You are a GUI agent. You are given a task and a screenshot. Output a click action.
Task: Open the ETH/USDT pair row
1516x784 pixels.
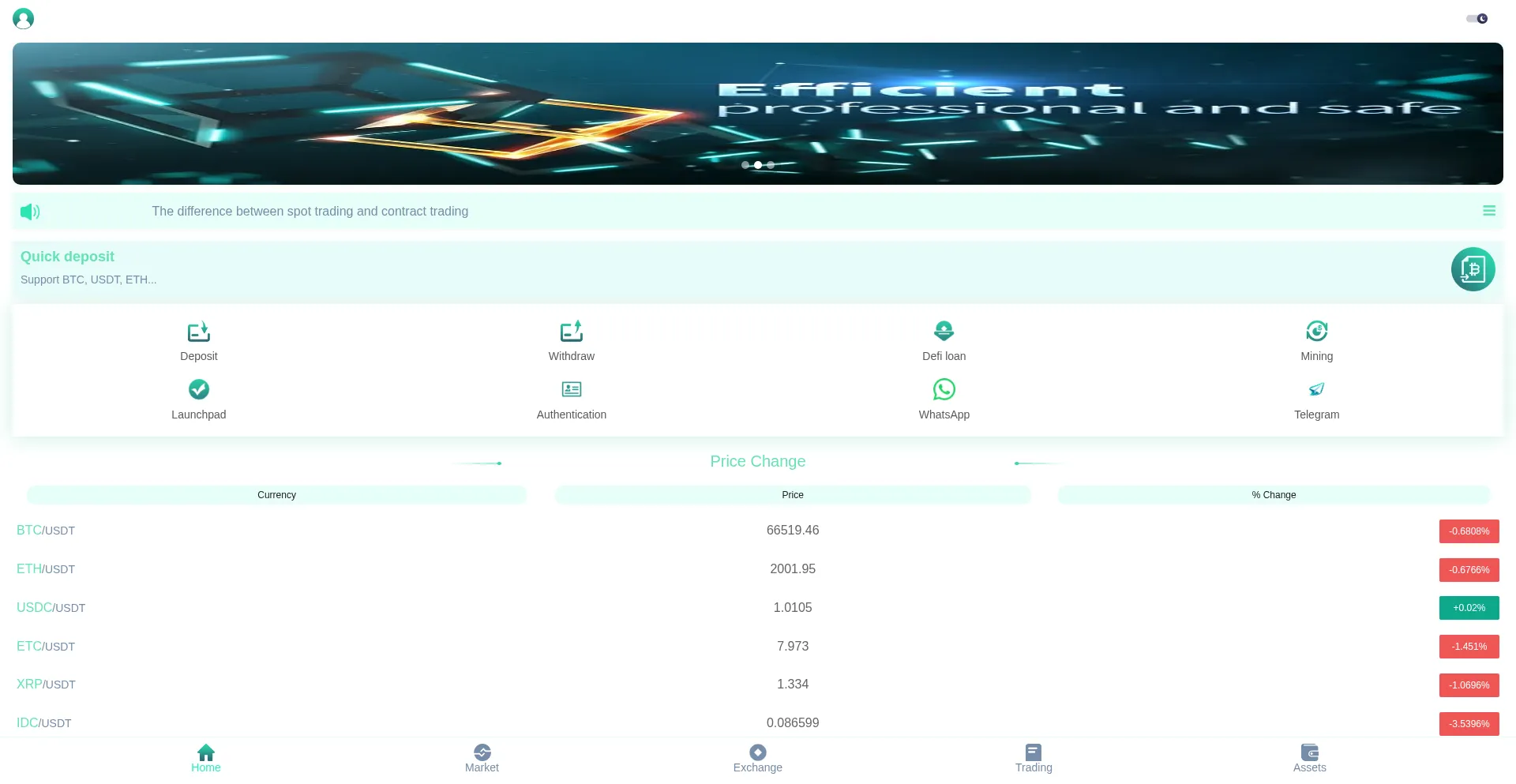point(758,569)
